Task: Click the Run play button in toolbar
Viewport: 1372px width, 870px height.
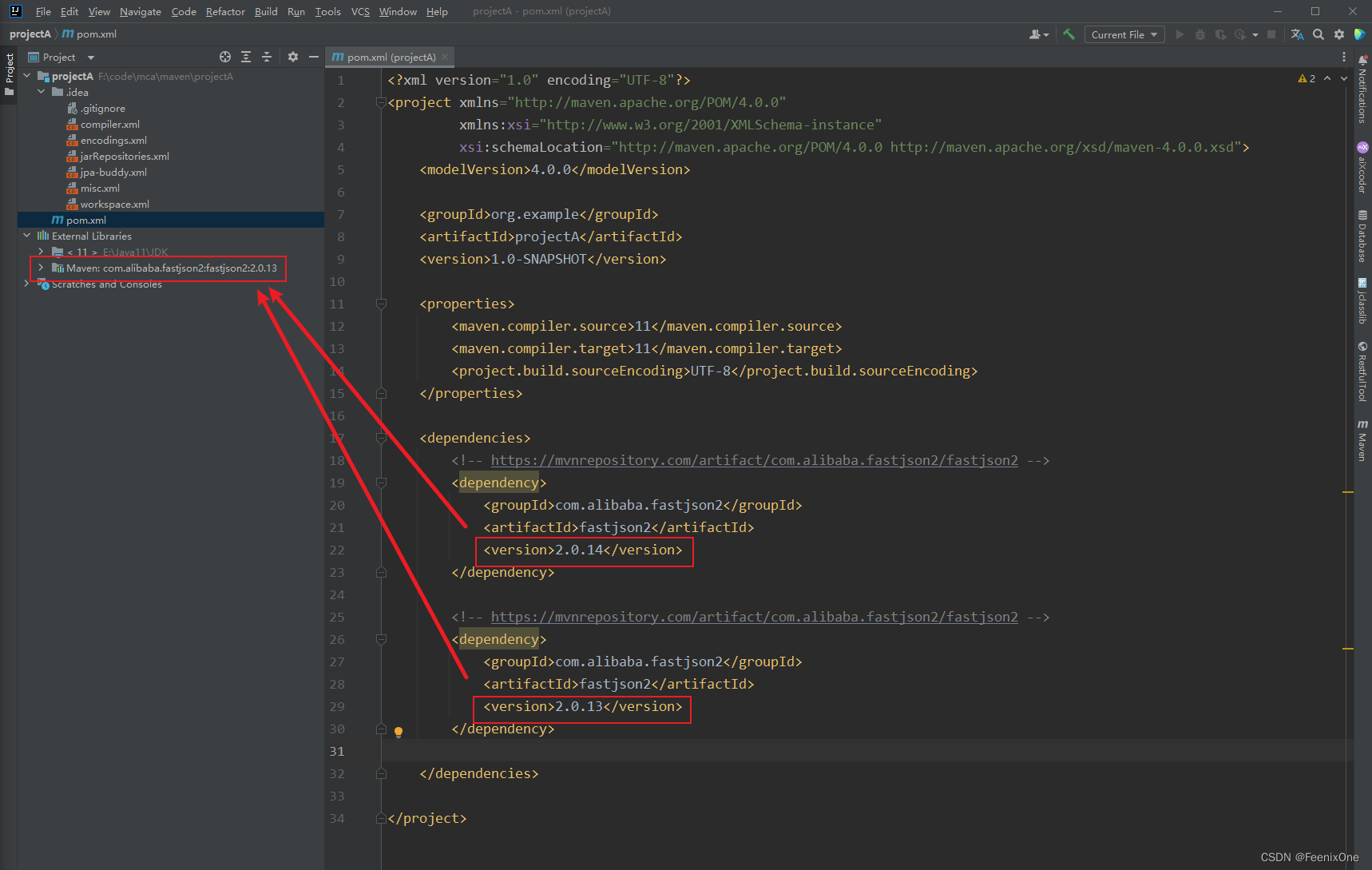Action: coord(1180,34)
